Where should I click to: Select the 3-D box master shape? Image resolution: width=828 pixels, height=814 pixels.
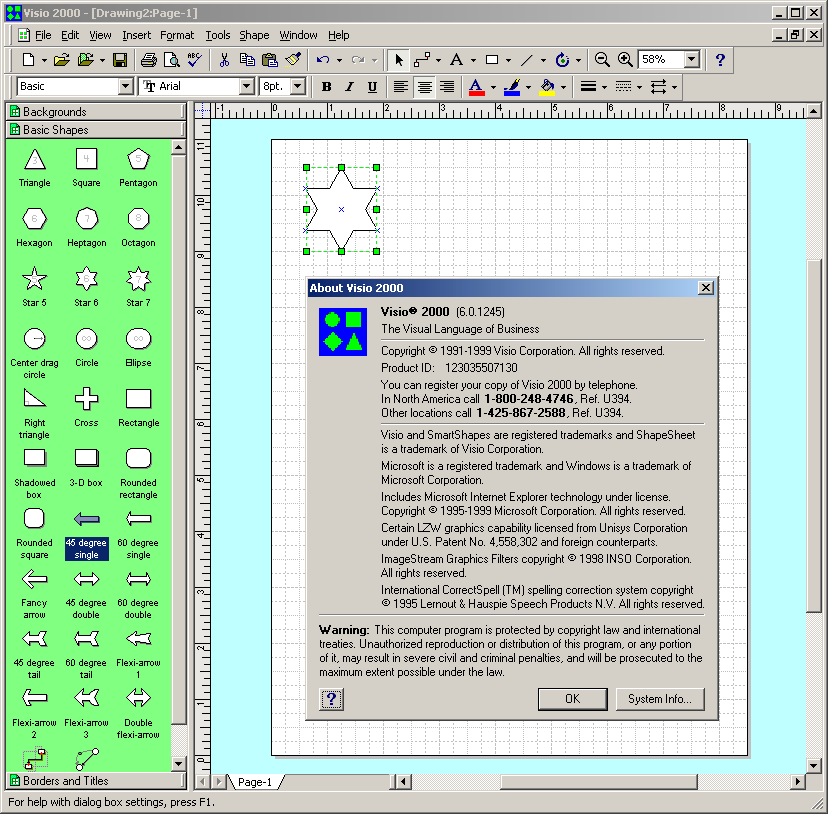(x=86, y=467)
